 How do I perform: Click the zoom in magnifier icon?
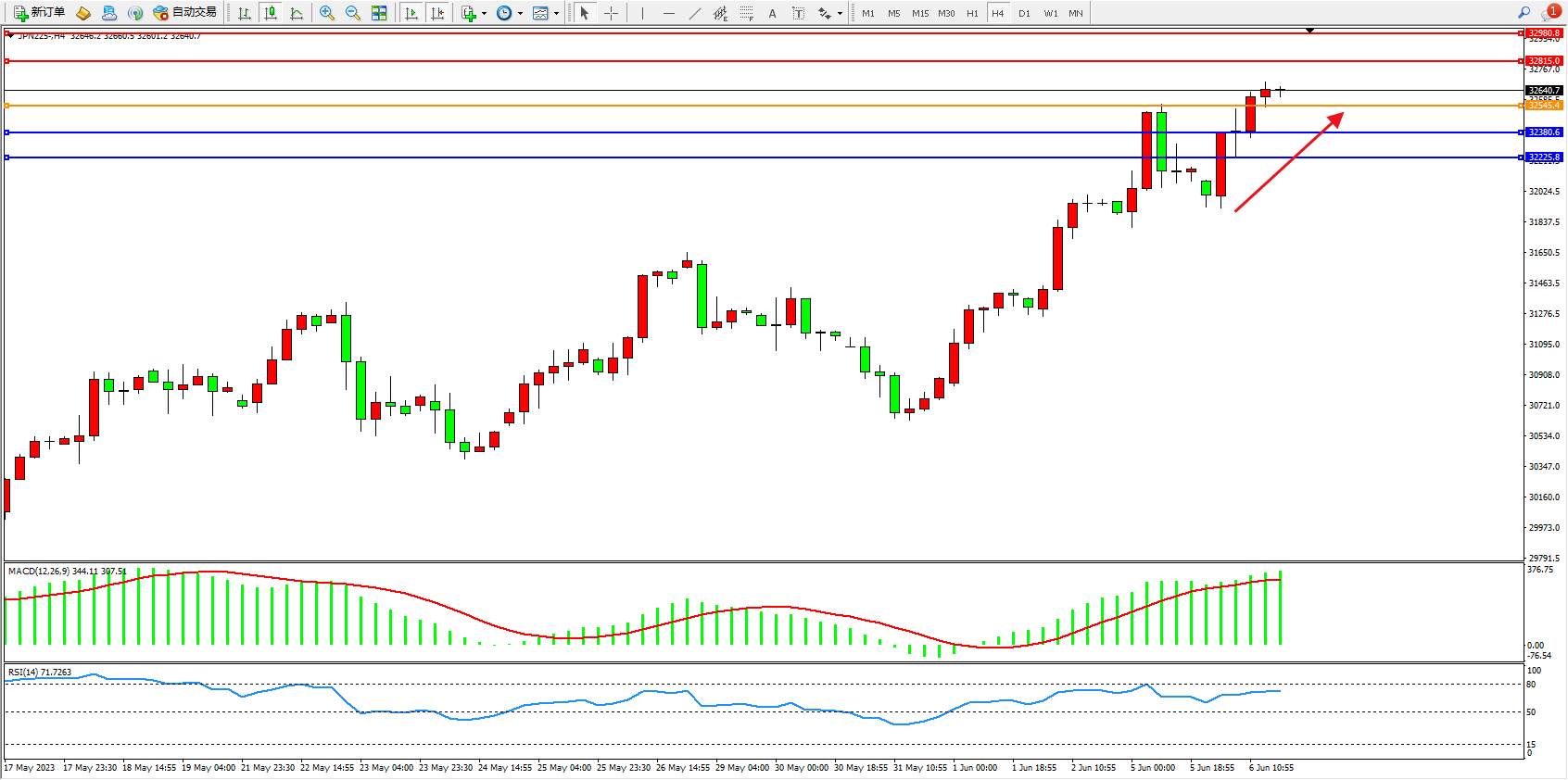tap(327, 13)
